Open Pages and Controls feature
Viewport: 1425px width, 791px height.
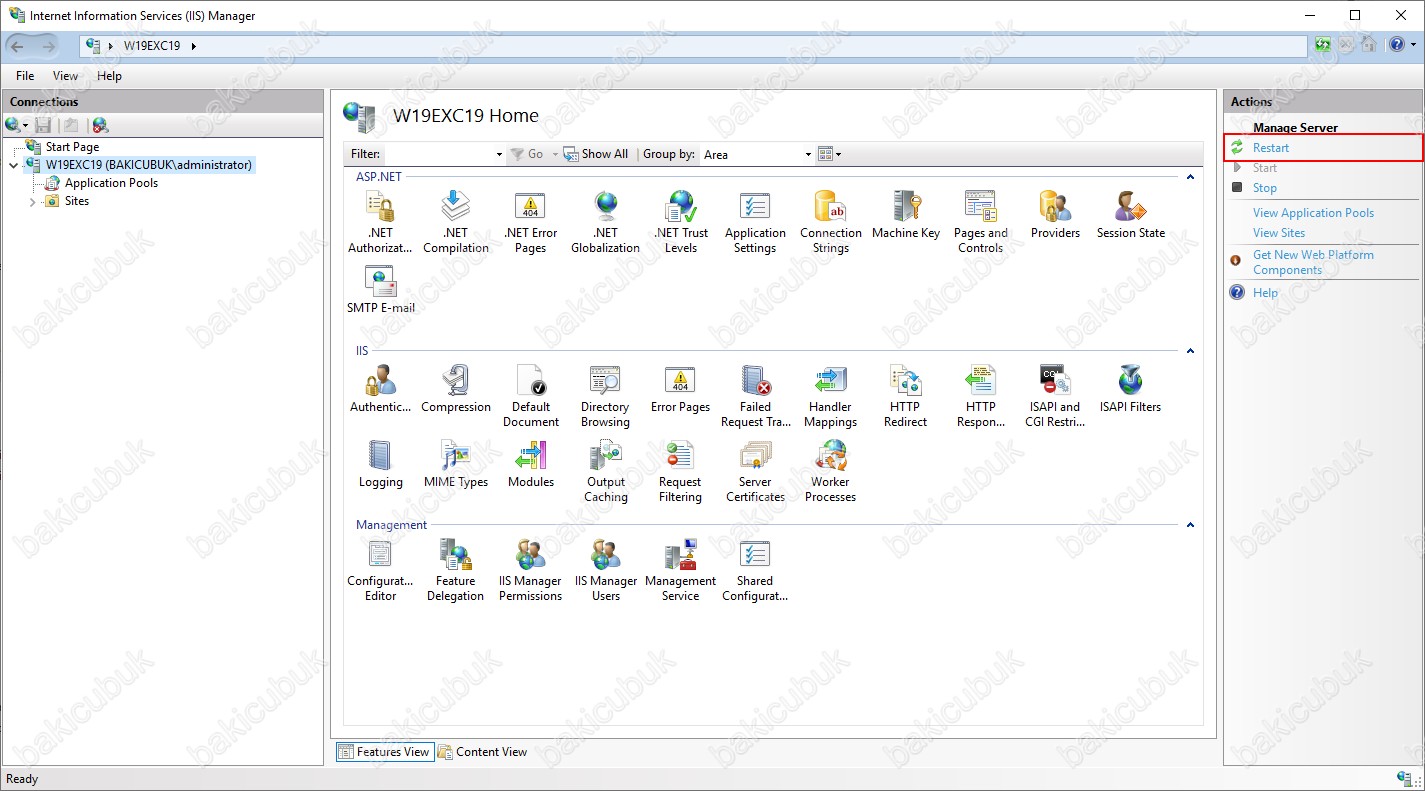[x=980, y=222]
